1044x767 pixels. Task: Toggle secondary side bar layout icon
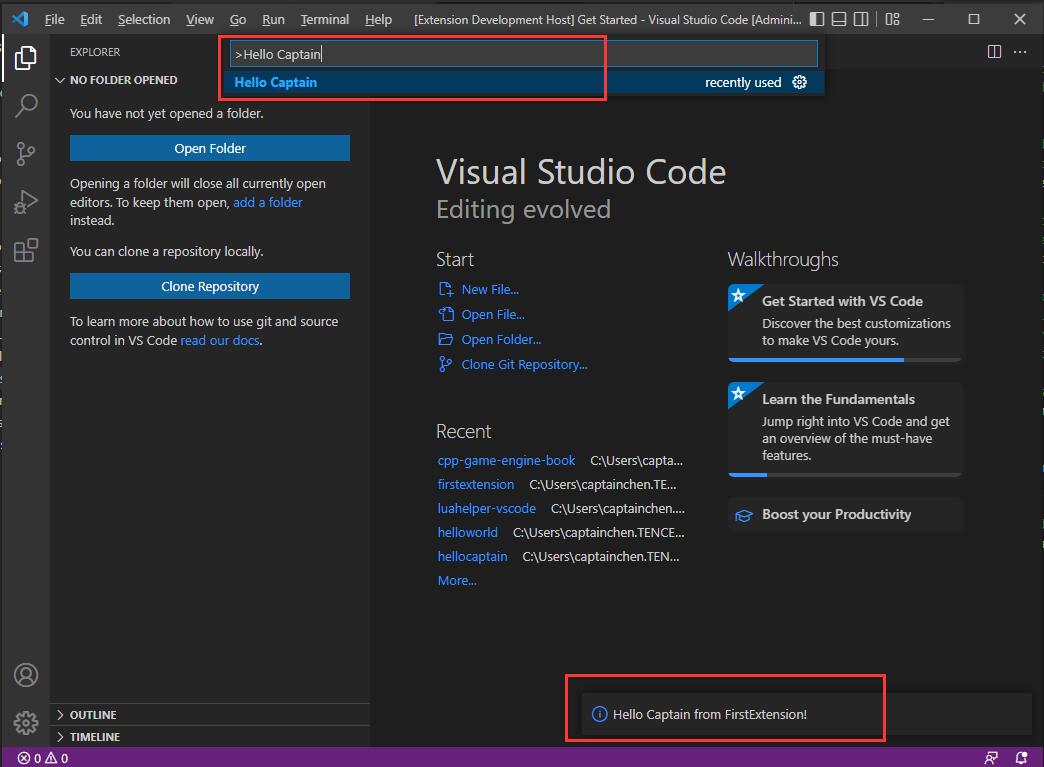click(x=861, y=19)
